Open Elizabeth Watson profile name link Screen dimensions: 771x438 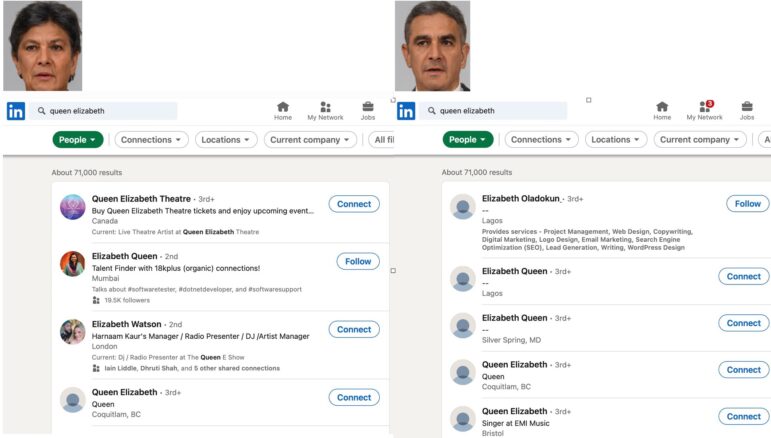click(x=126, y=324)
